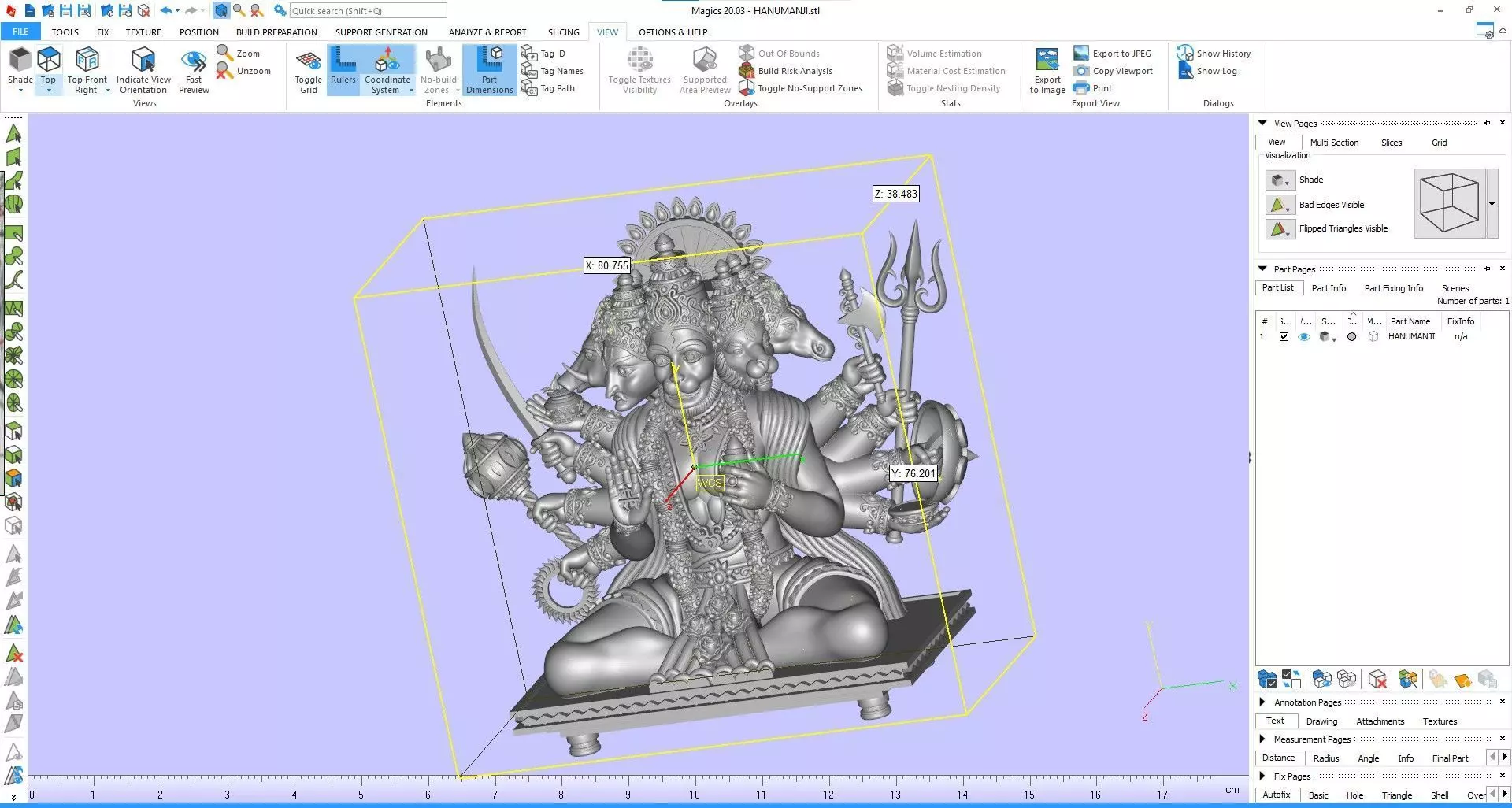Open Shade visualization dropdown in View Pages
This screenshot has width=1512, height=808.
1279,180
